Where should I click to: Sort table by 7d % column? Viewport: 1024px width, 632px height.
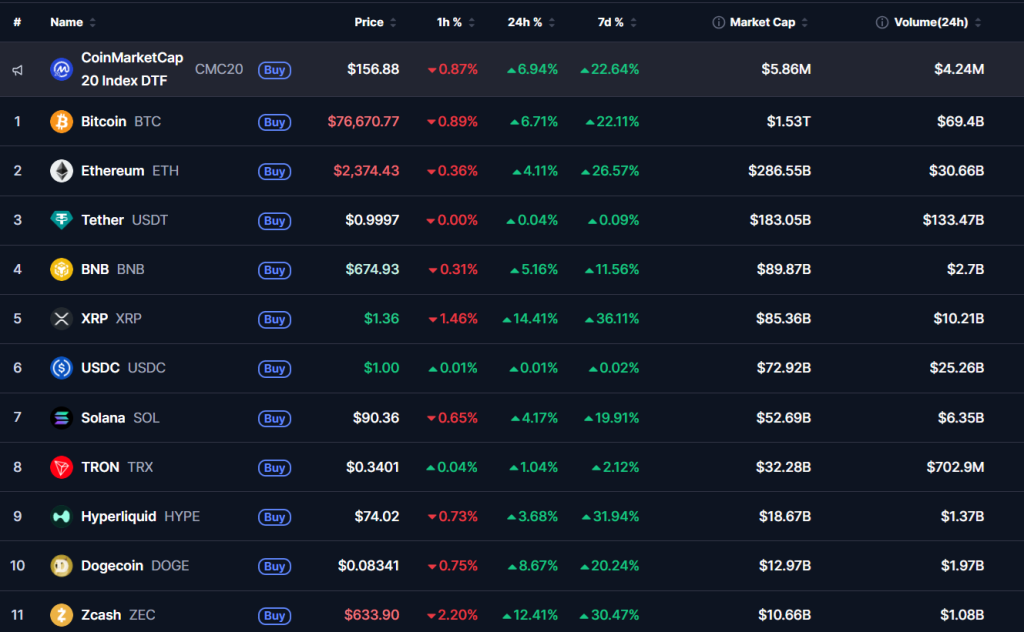click(616, 22)
